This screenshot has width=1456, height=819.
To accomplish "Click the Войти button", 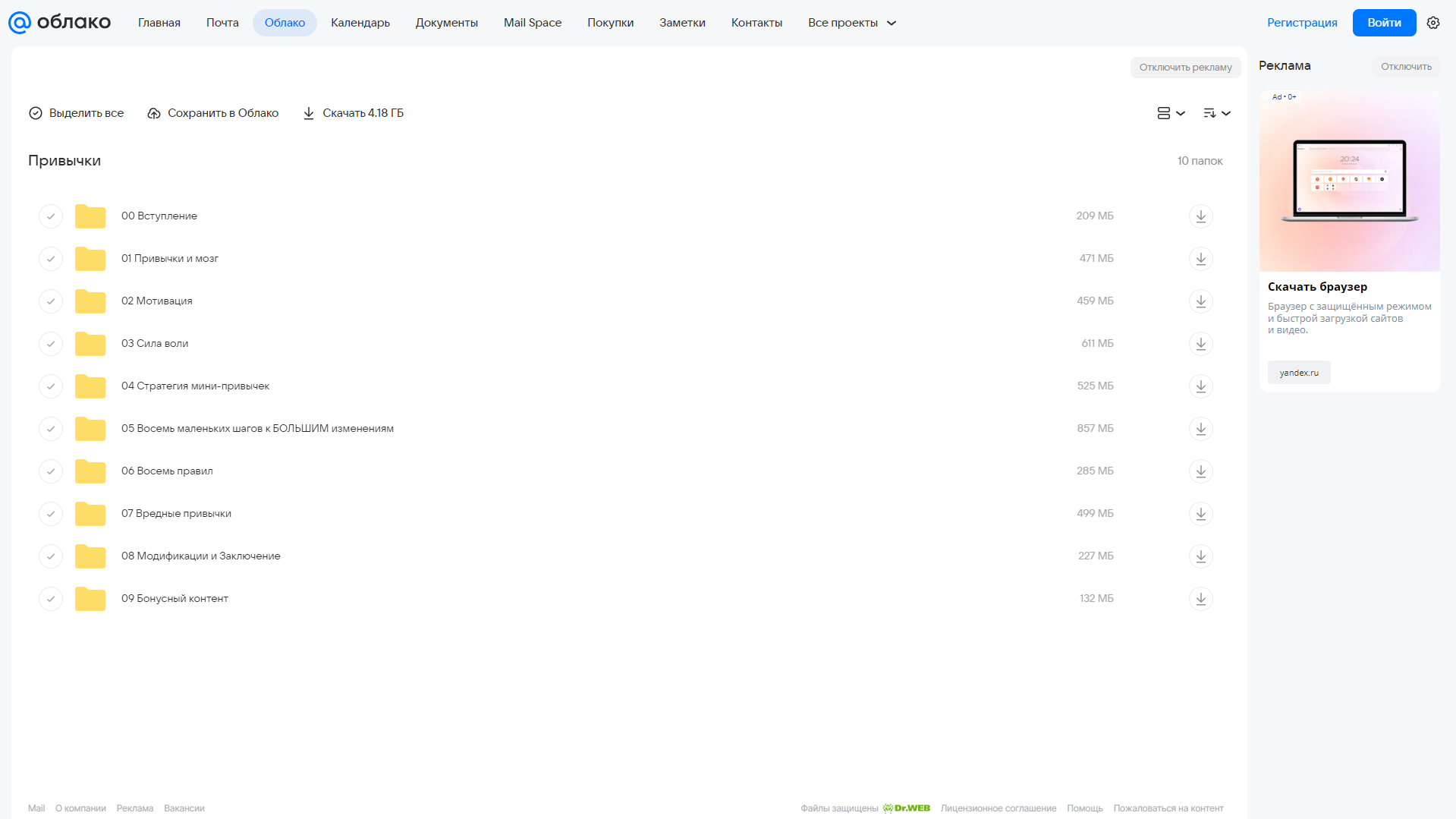I will pyautogui.click(x=1384, y=23).
